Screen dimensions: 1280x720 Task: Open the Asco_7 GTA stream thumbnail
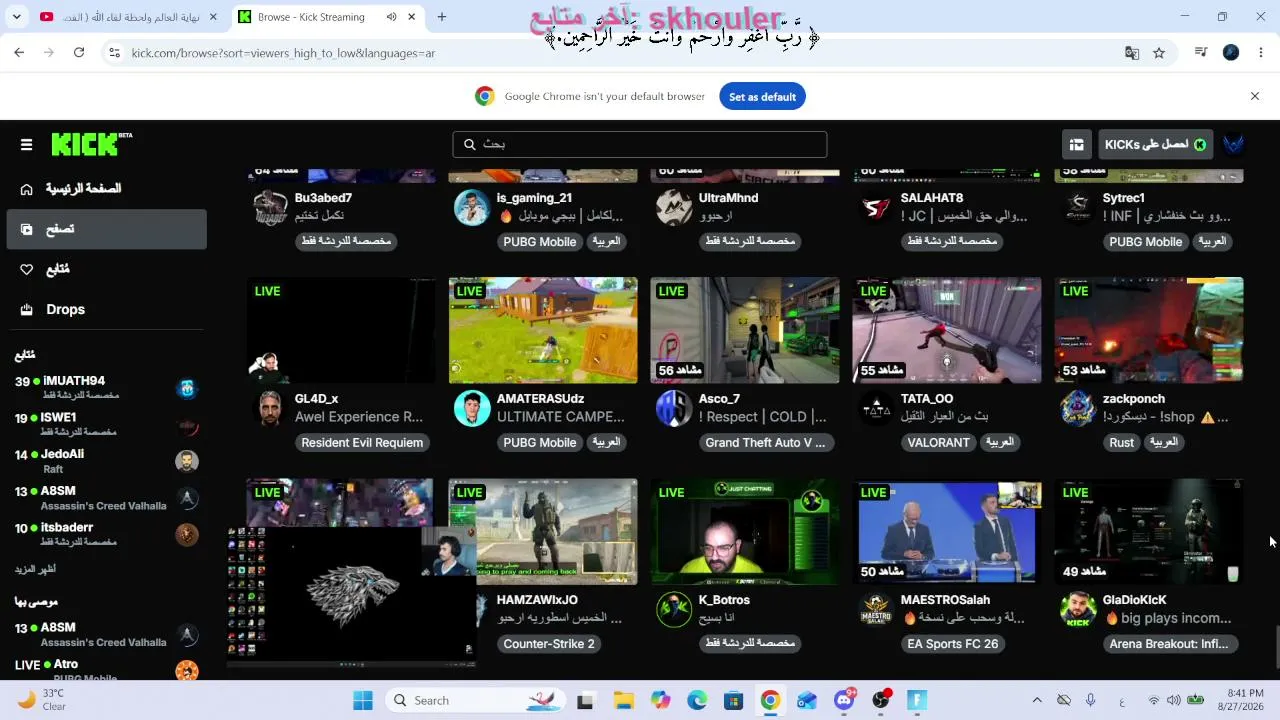(745, 331)
